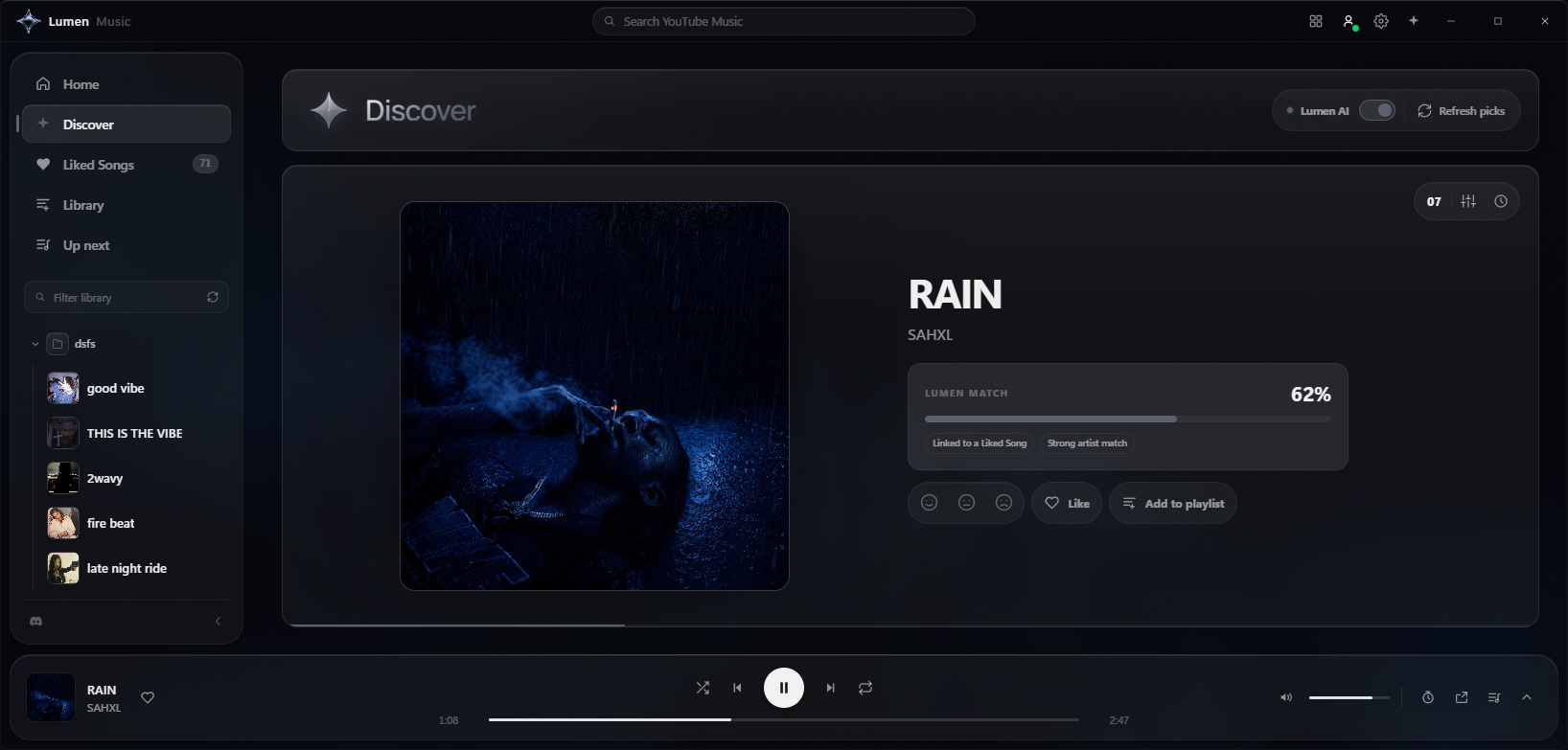Image resolution: width=1568 pixels, height=750 pixels.
Task: Click the Like button for RAIN
Action: tap(1067, 503)
